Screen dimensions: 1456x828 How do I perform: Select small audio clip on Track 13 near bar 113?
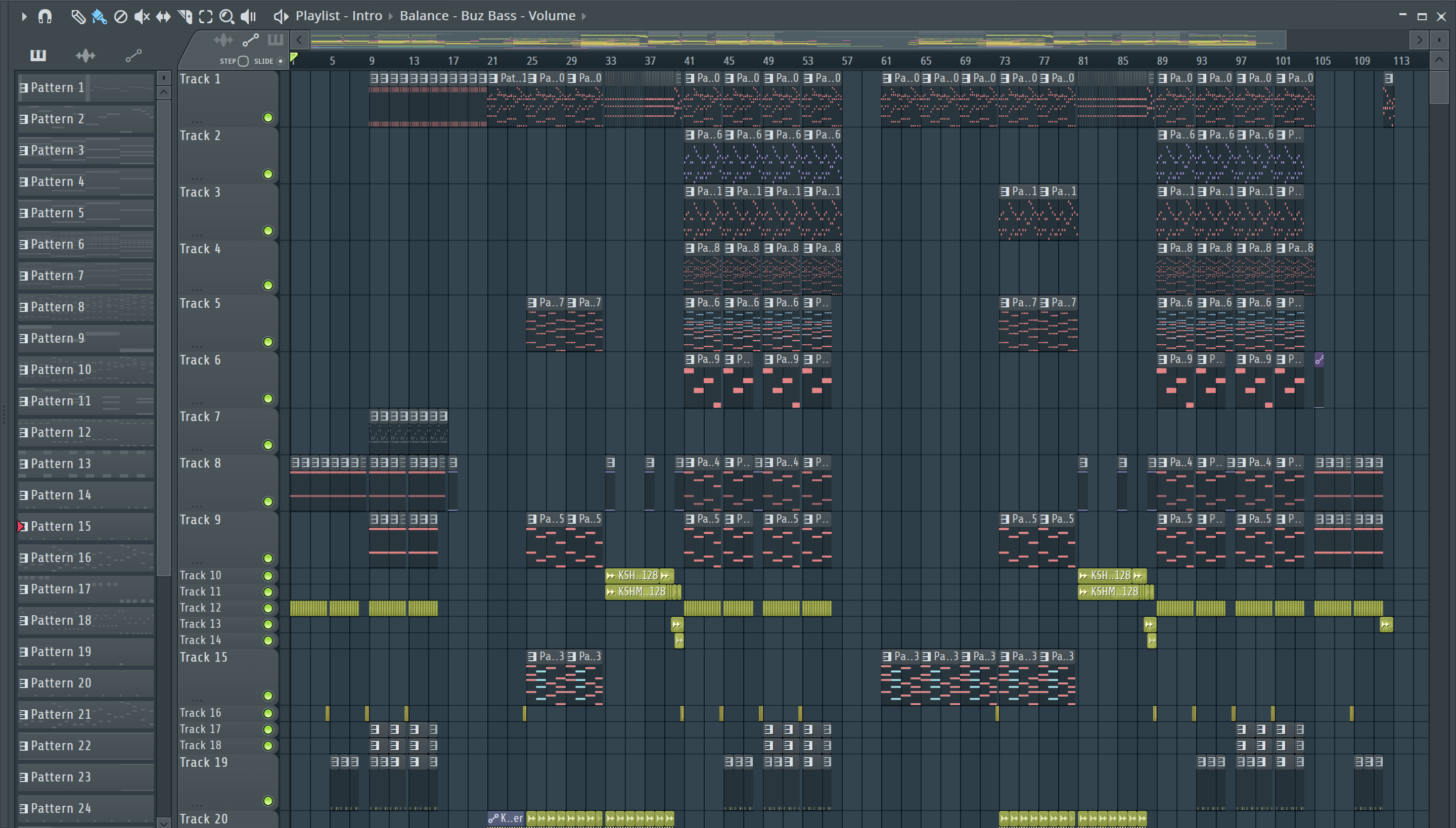tap(1386, 624)
